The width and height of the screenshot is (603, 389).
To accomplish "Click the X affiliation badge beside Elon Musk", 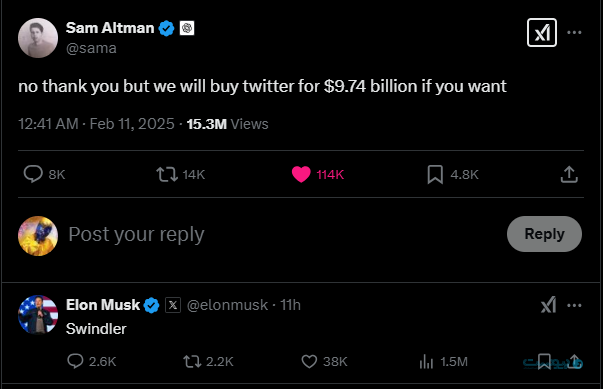I will (173, 305).
